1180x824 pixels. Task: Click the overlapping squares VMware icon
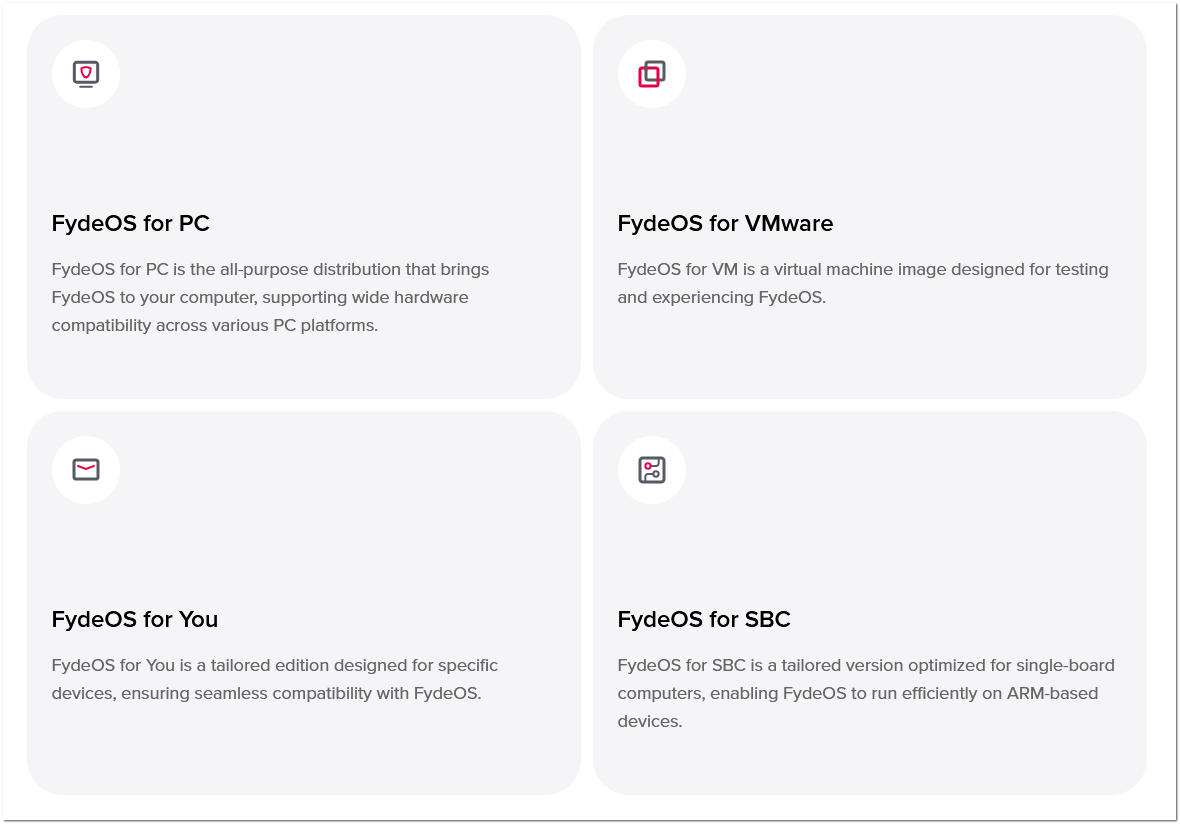[652, 74]
